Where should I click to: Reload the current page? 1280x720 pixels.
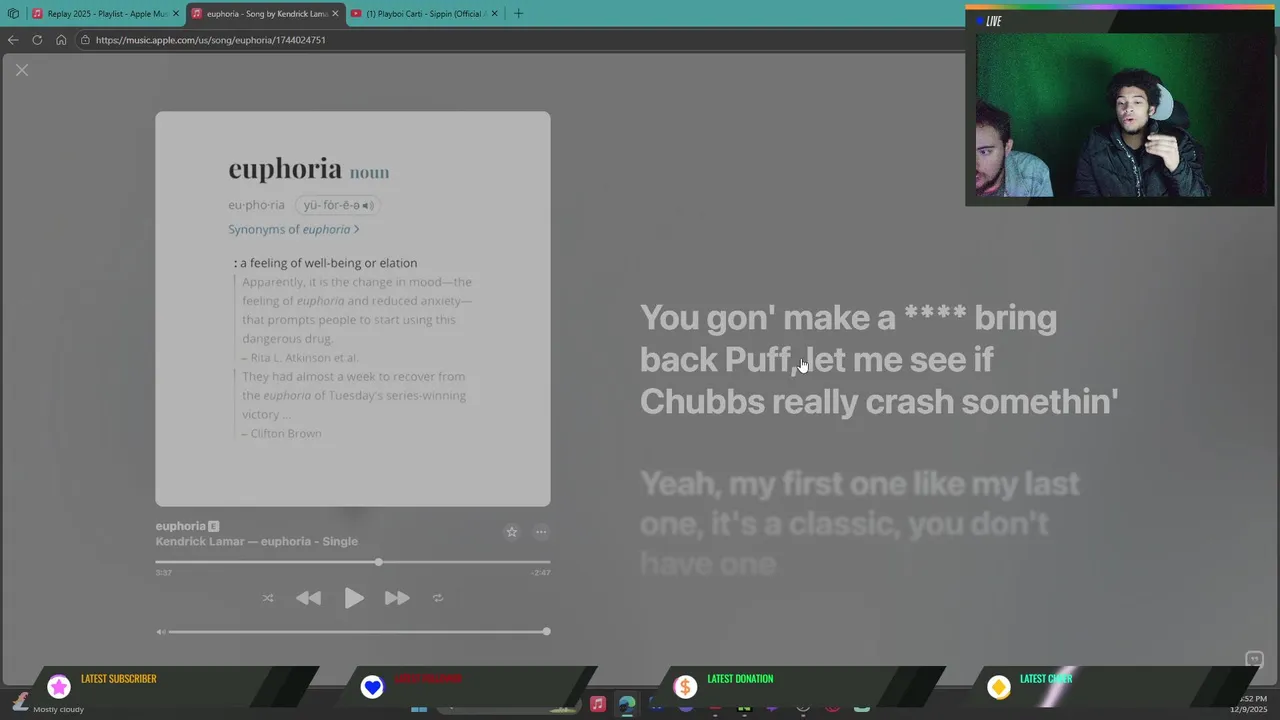coord(37,40)
